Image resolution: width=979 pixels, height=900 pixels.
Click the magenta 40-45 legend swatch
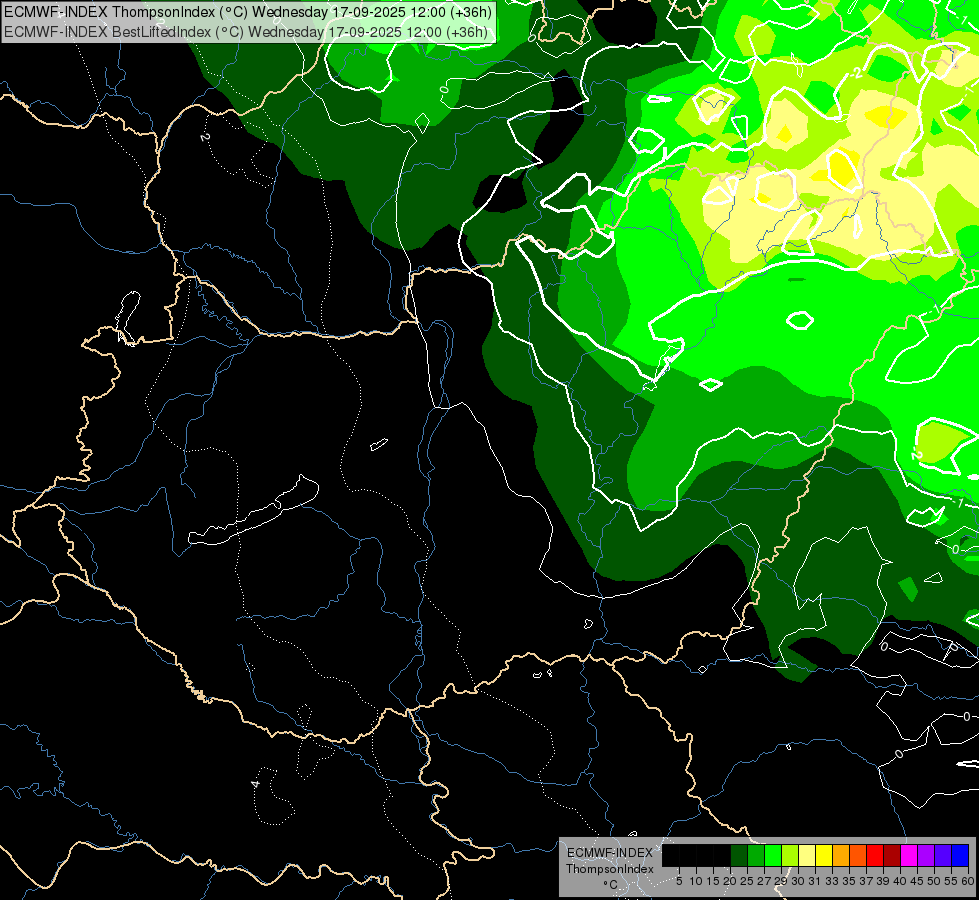[x=909, y=855]
